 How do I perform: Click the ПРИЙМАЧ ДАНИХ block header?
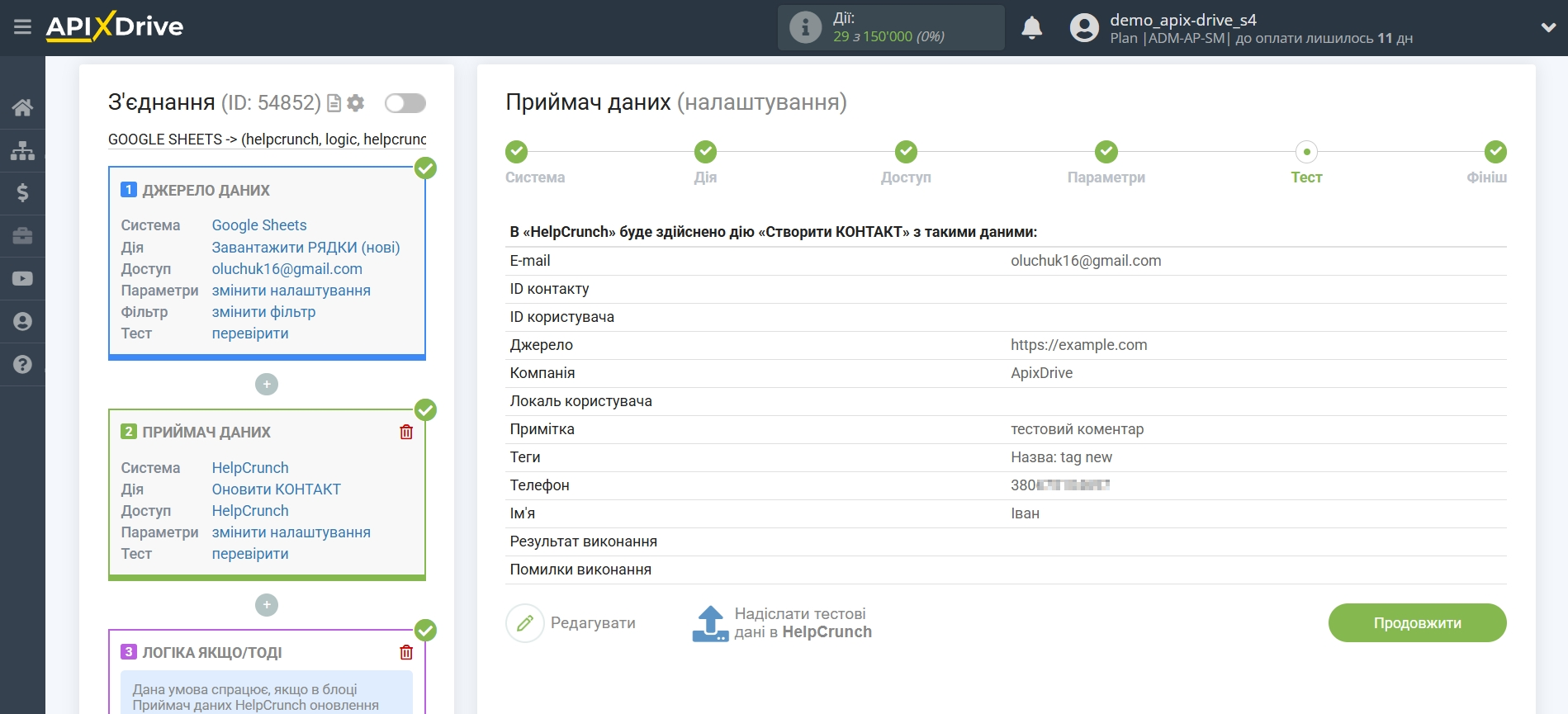tap(206, 433)
